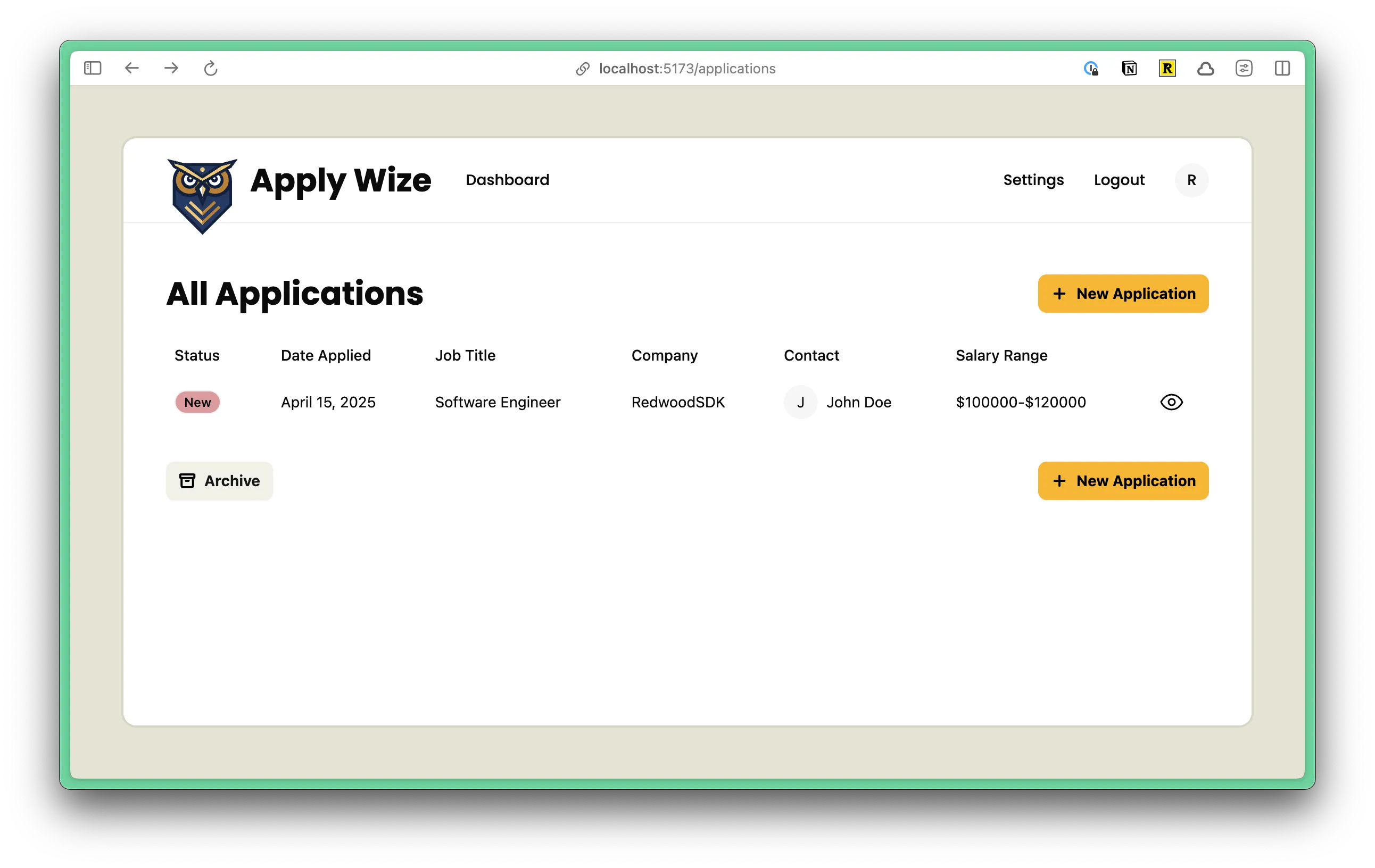Reload the page
Viewport: 1375px width, 868px height.
pos(211,69)
